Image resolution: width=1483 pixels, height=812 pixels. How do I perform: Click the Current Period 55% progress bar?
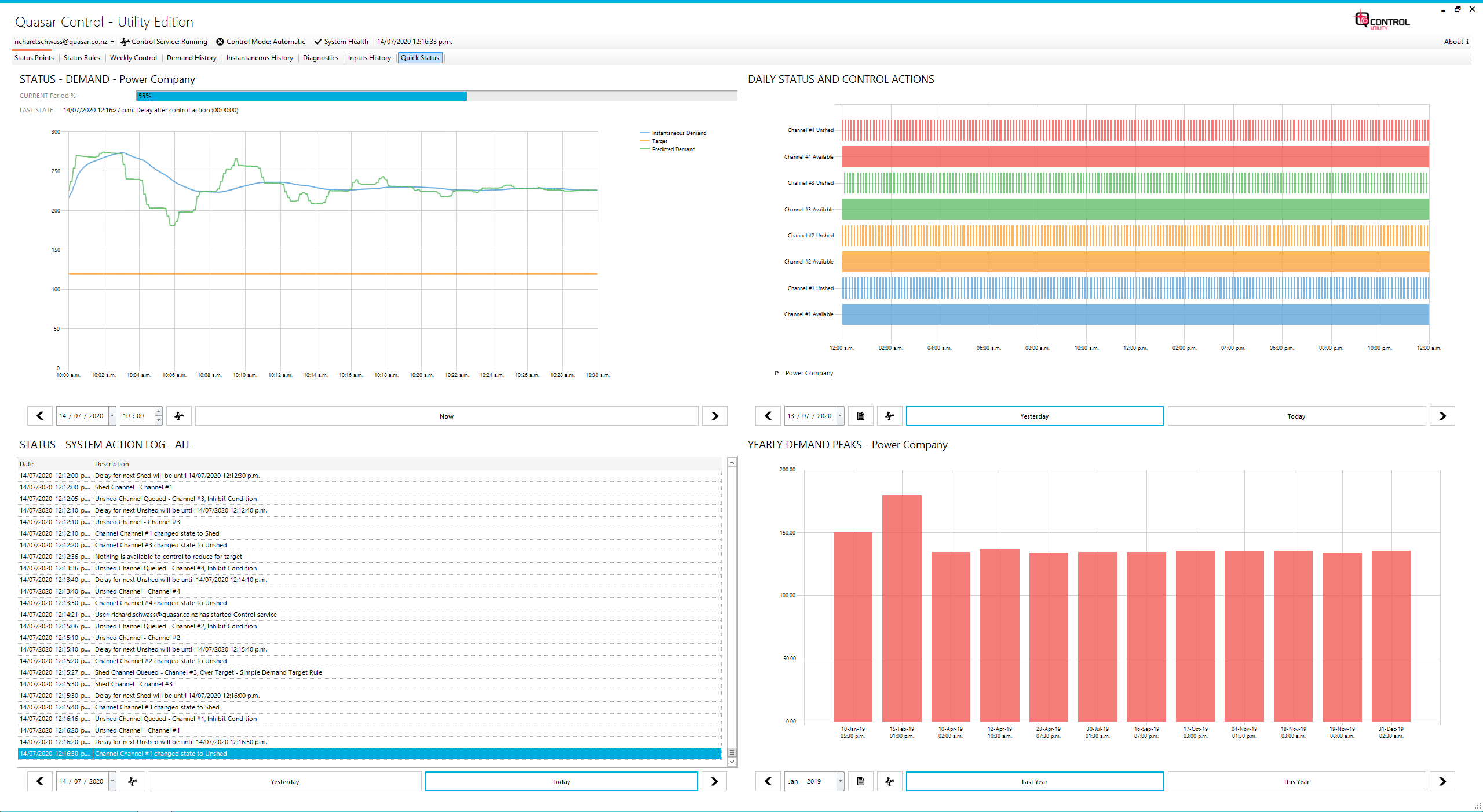click(437, 96)
